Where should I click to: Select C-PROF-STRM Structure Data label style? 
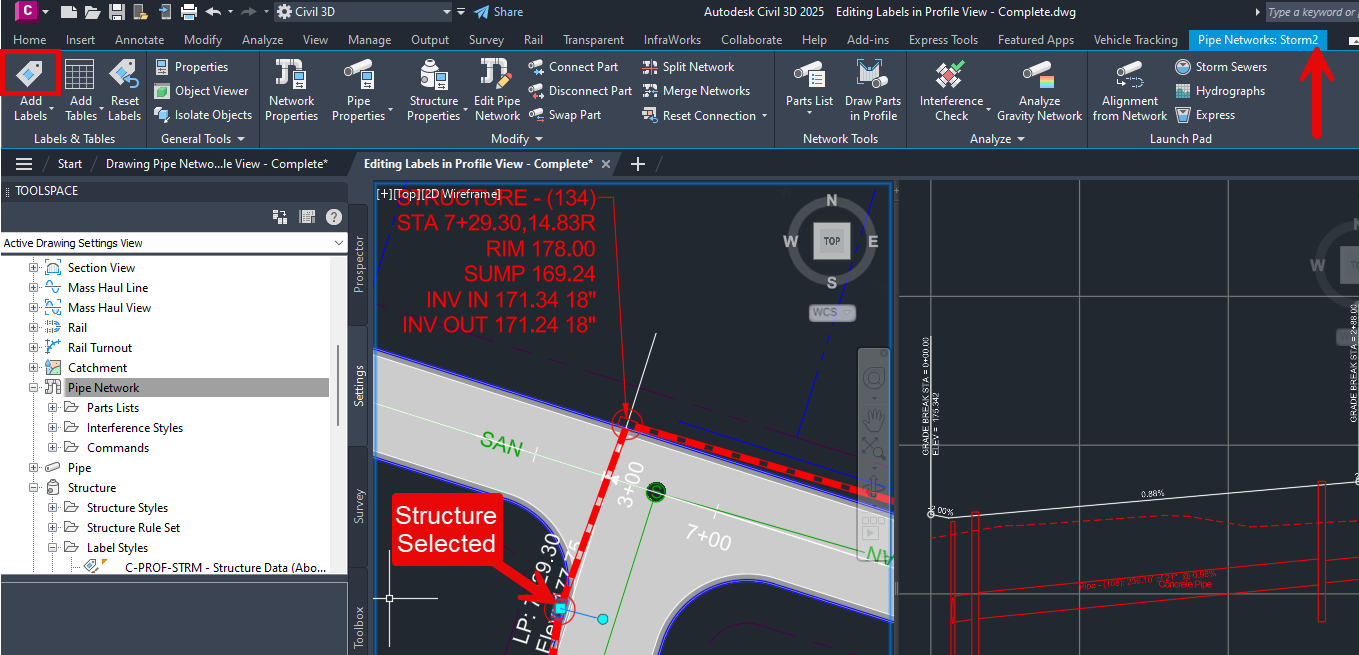[226, 568]
